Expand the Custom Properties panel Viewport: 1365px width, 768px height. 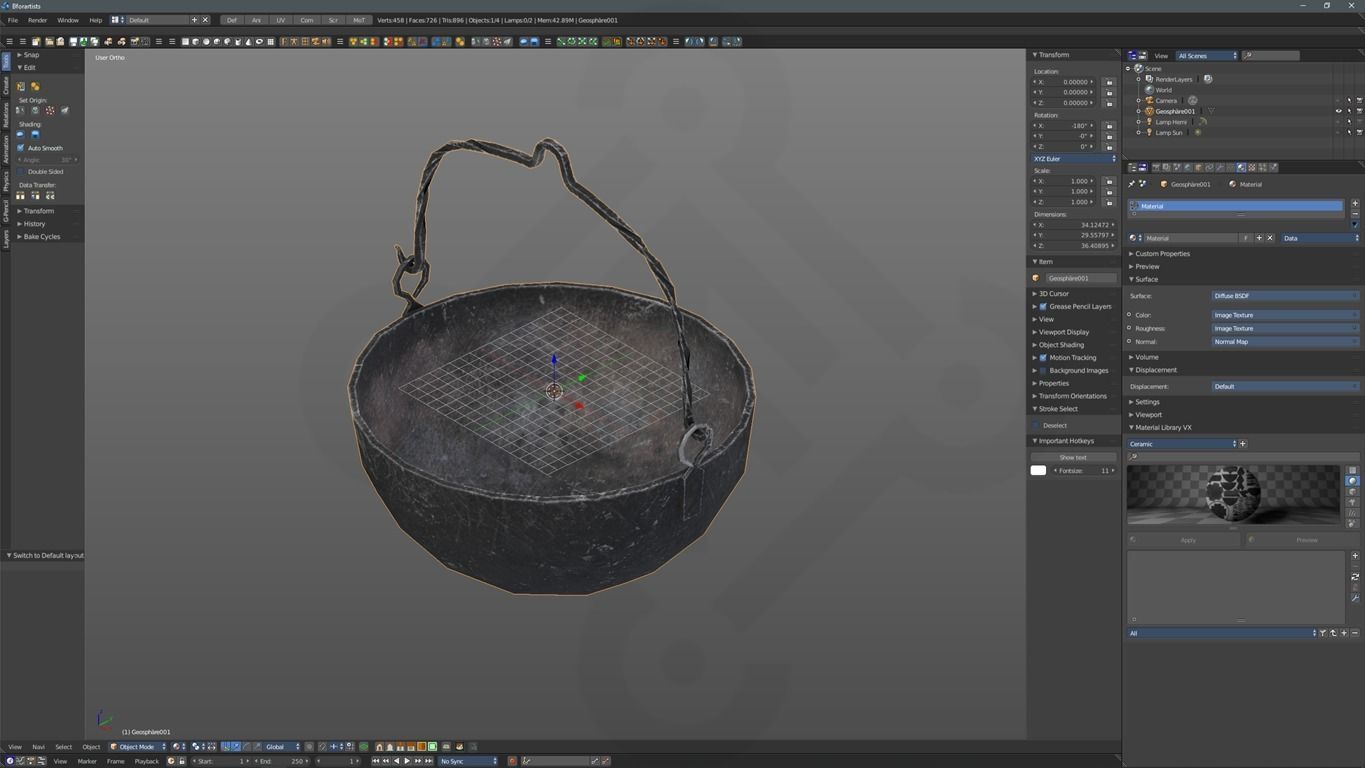(1162, 254)
